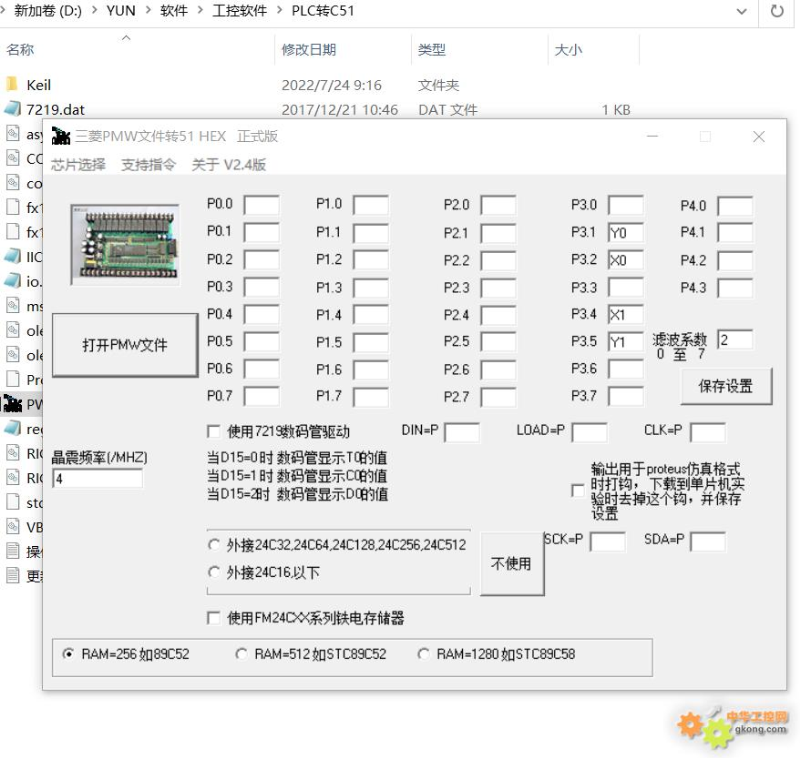Click the refresh icon in address bar
This screenshot has width=800, height=758.
[776, 12]
